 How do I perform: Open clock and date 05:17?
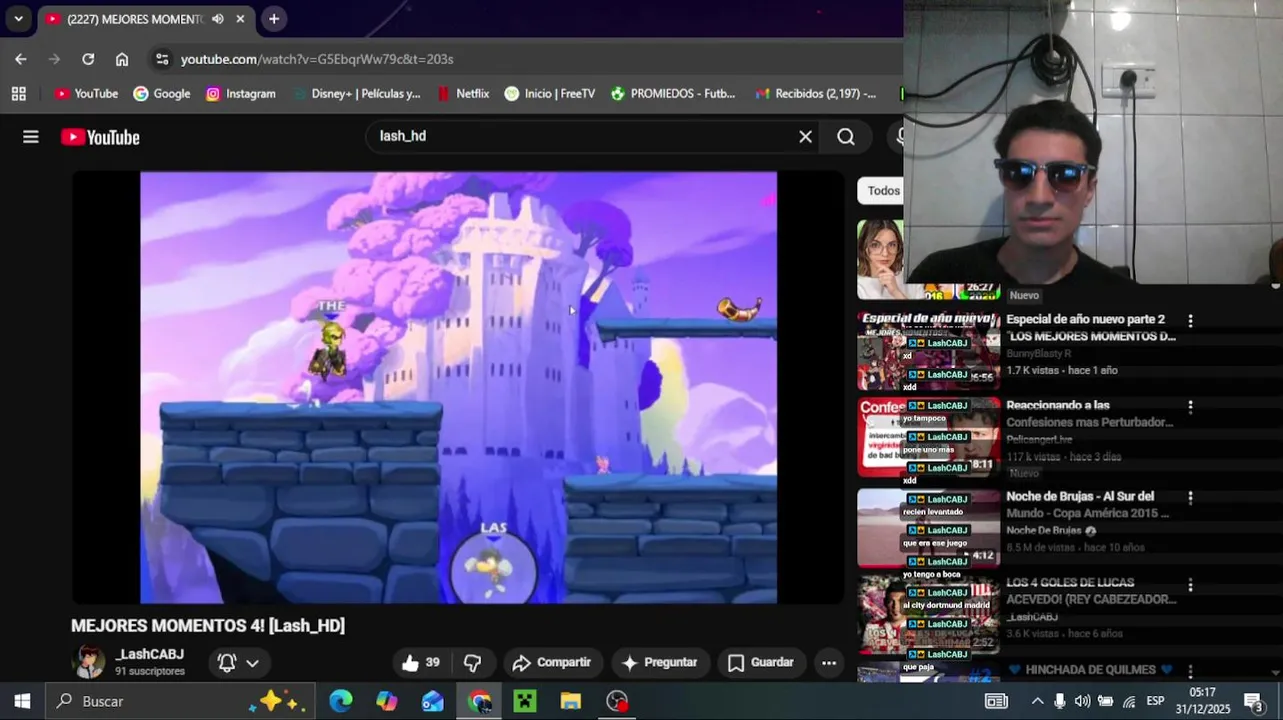1202,701
